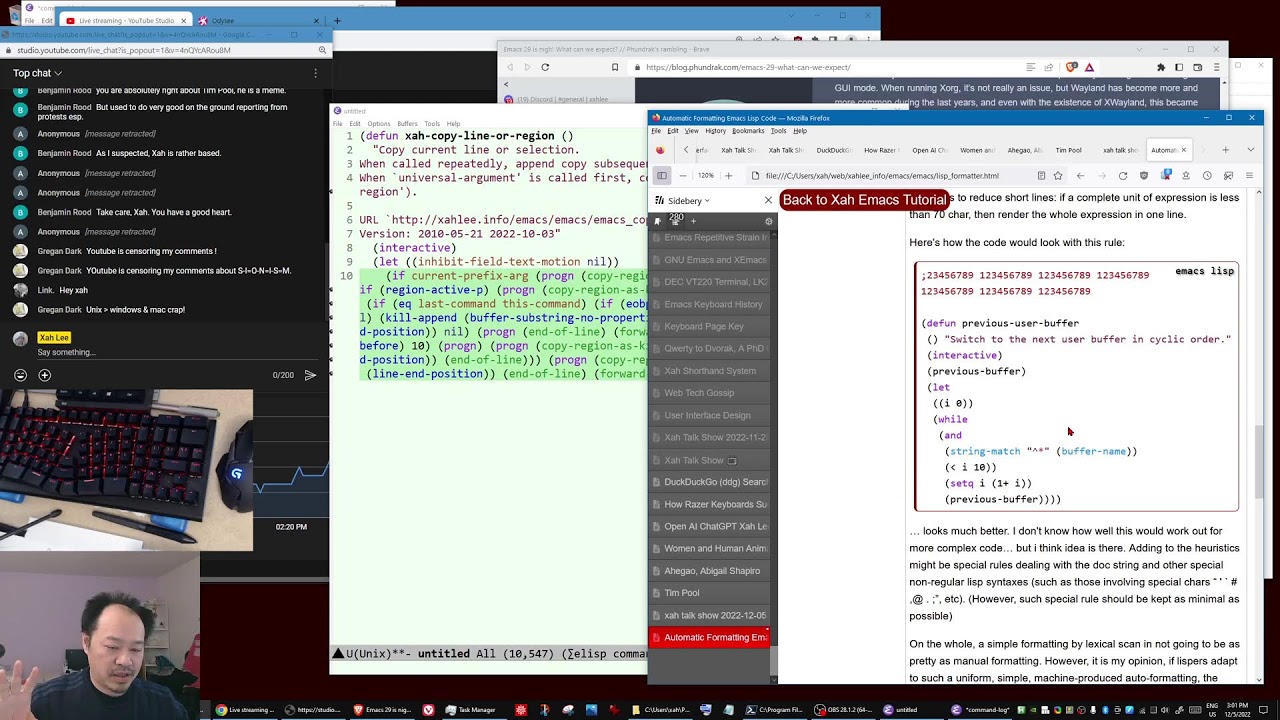Close the Automatic Formatting Firefox tab
The height and width of the screenshot is (720, 1280).
coord(1183,150)
